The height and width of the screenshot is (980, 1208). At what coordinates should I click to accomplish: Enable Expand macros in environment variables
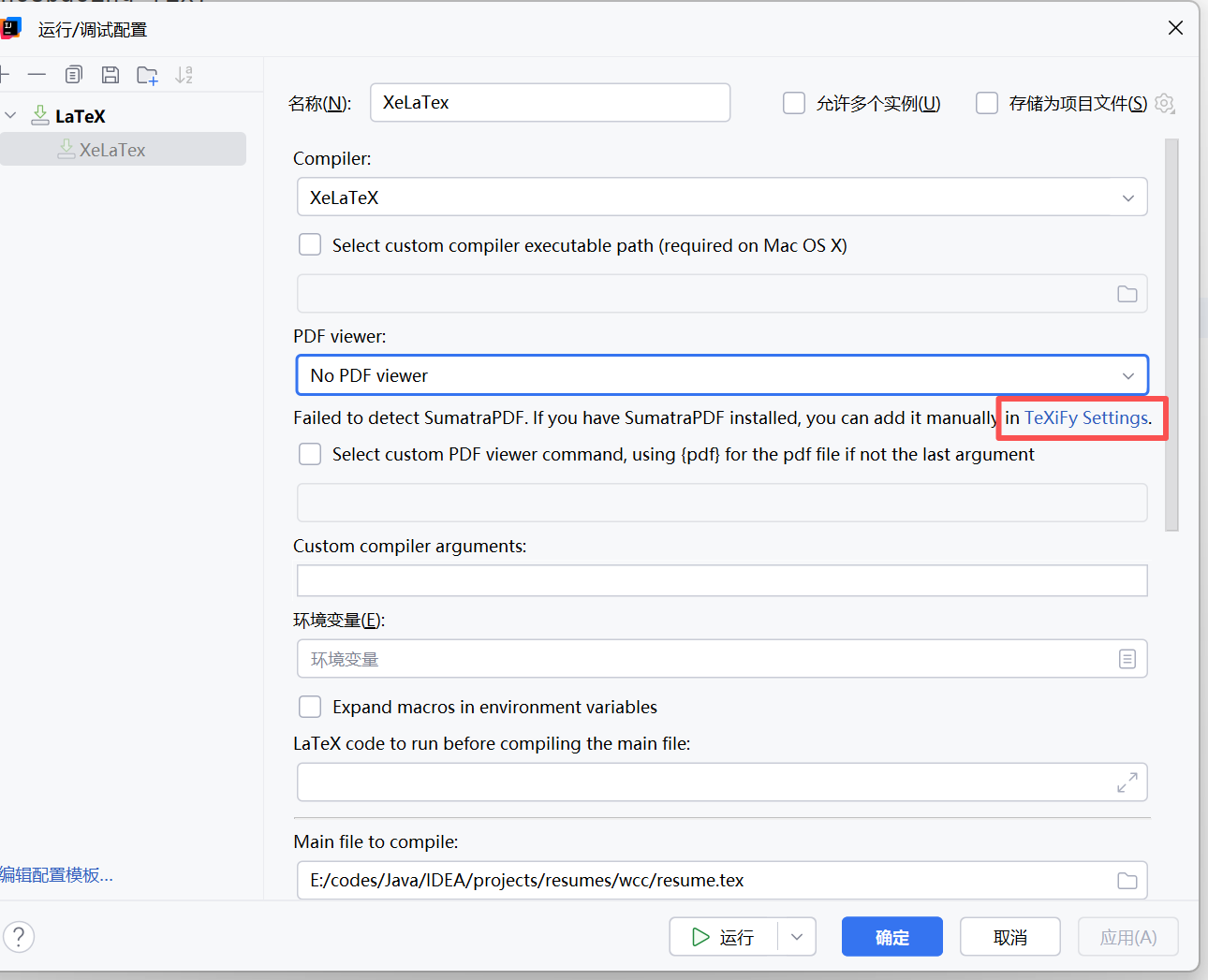pyautogui.click(x=310, y=707)
